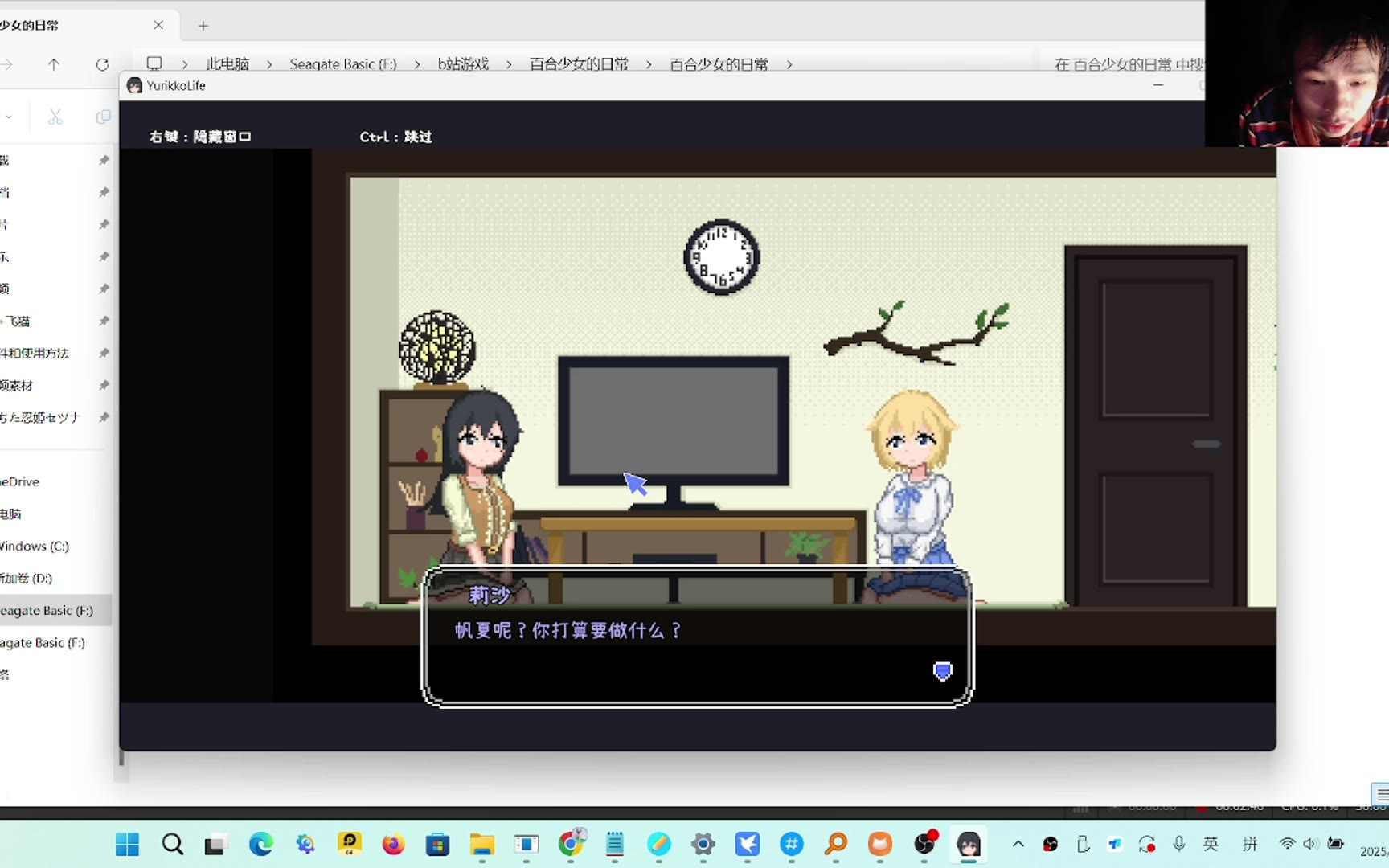Screen dimensions: 1389x868
Task: Click the Seagate Basic (F:) breadcrumb
Action: point(343,64)
